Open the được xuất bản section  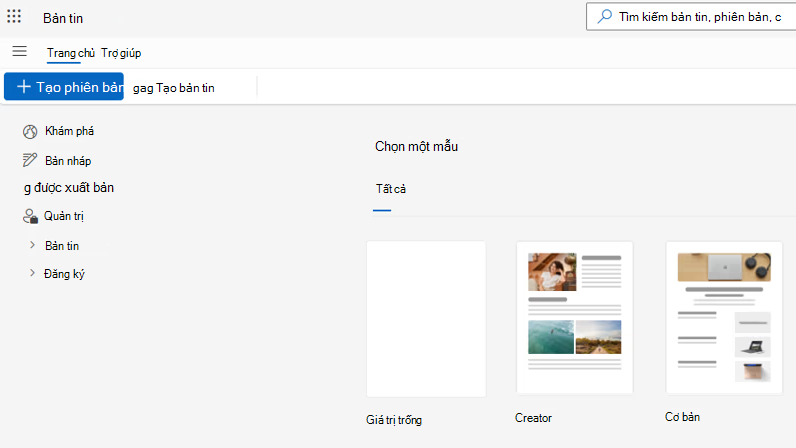[x=69, y=187]
